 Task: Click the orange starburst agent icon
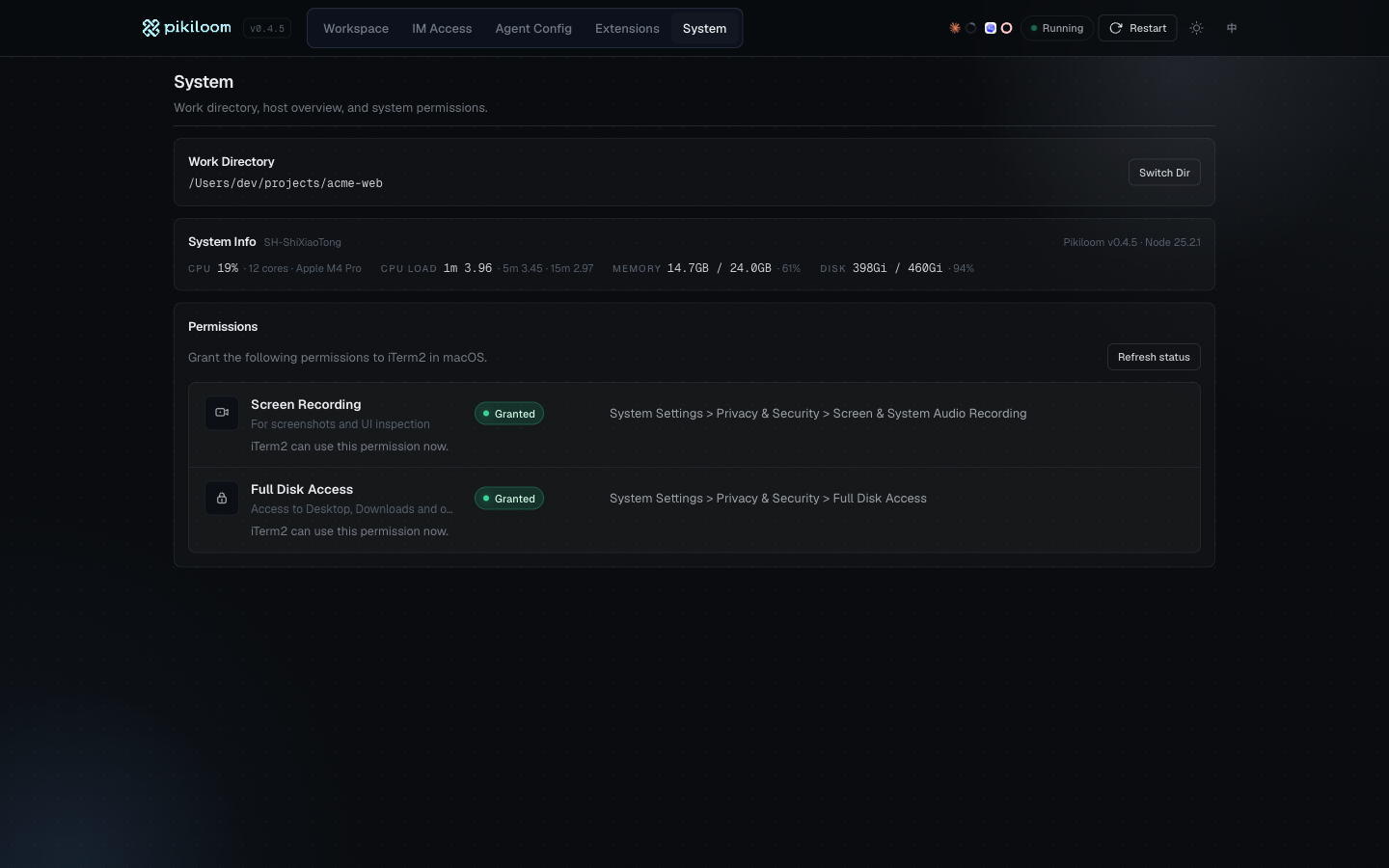tap(955, 28)
